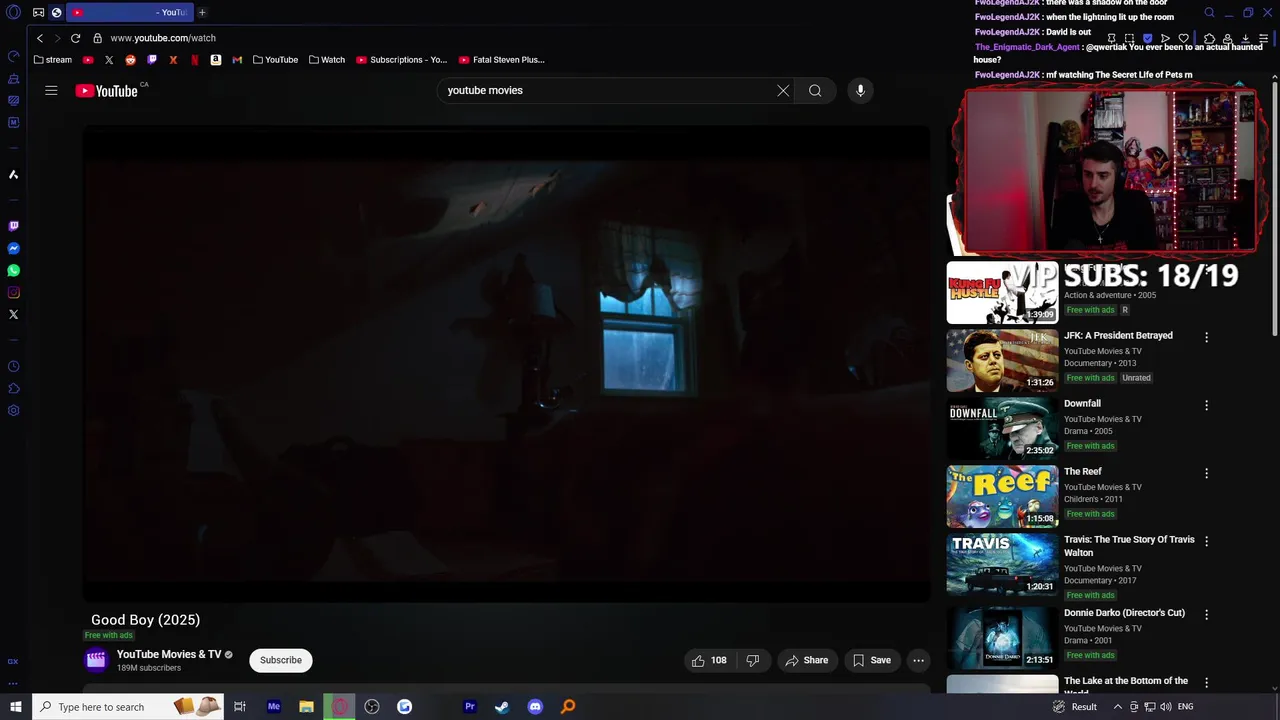Screen dimensions: 1280x720
Task: Open the YouTube Movies & TV channel name
Action: [169, 654]
